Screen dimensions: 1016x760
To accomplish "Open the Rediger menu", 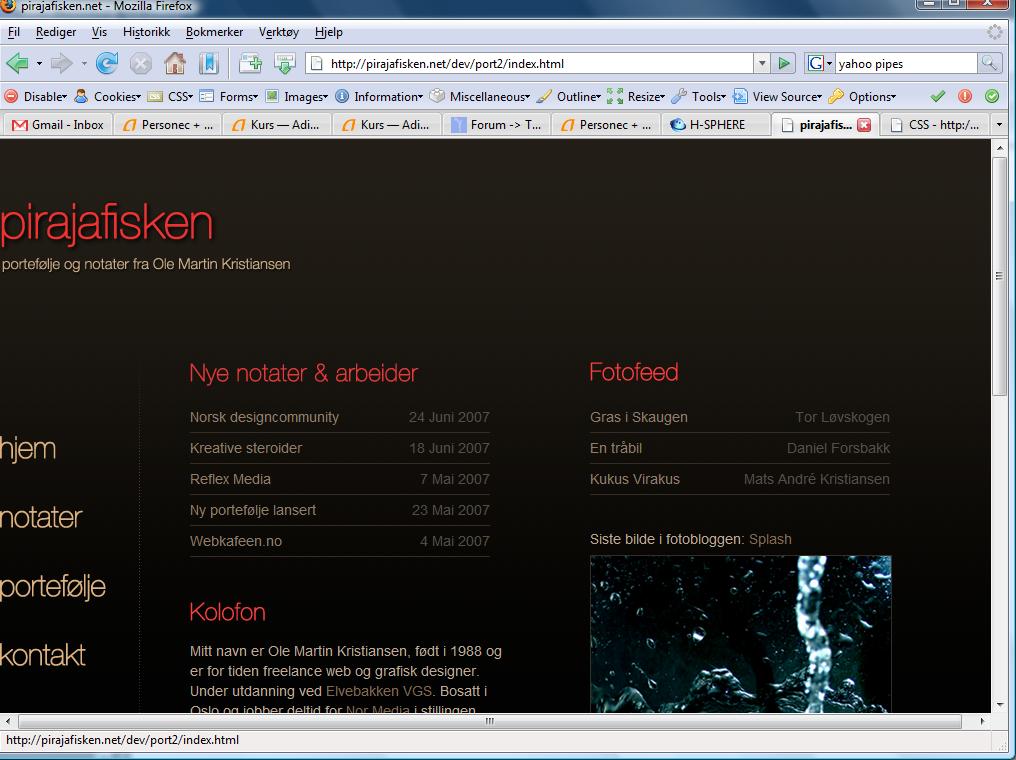I will pyautogui.click(x=56, y=32).
